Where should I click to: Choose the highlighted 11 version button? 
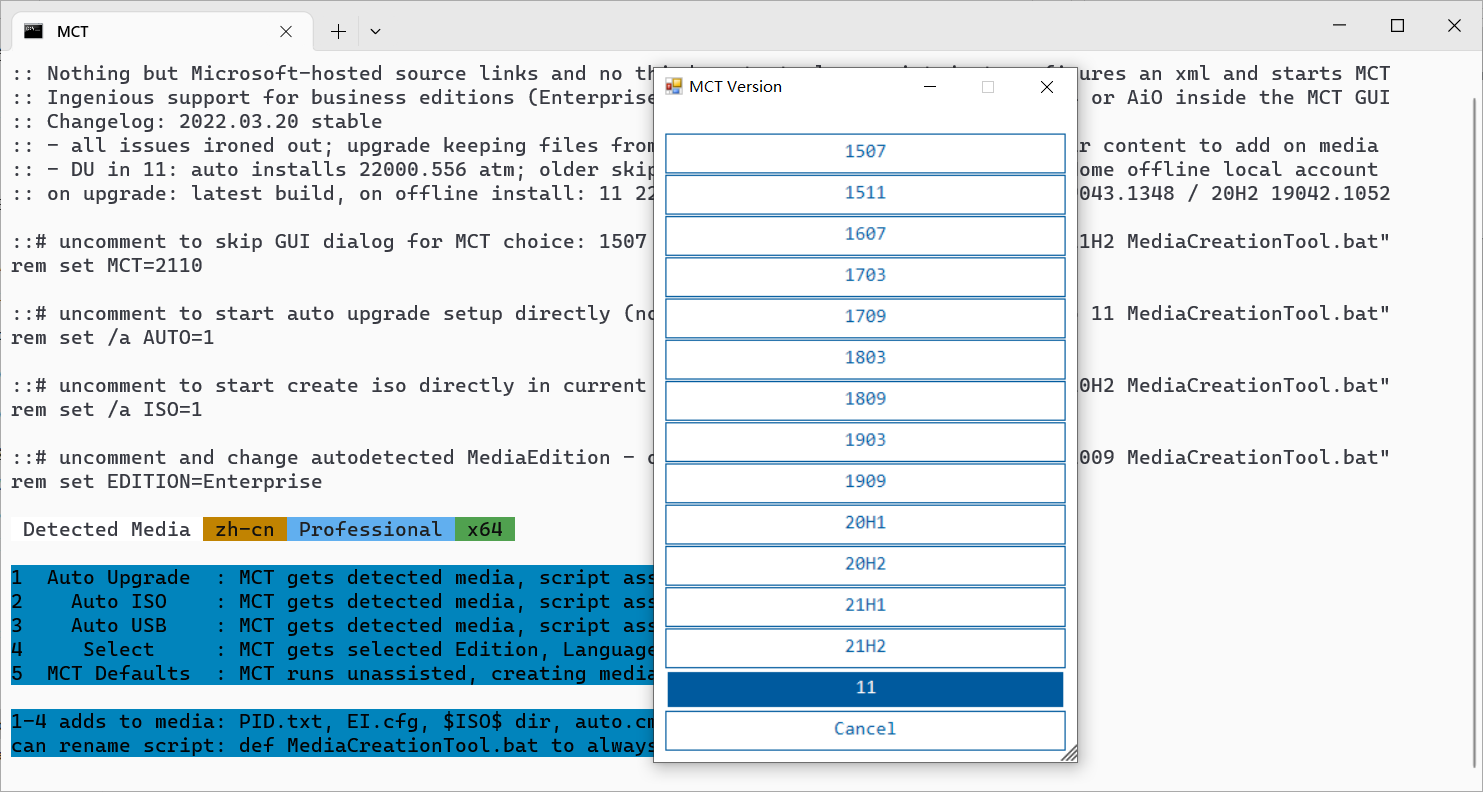tap(865, 688)
